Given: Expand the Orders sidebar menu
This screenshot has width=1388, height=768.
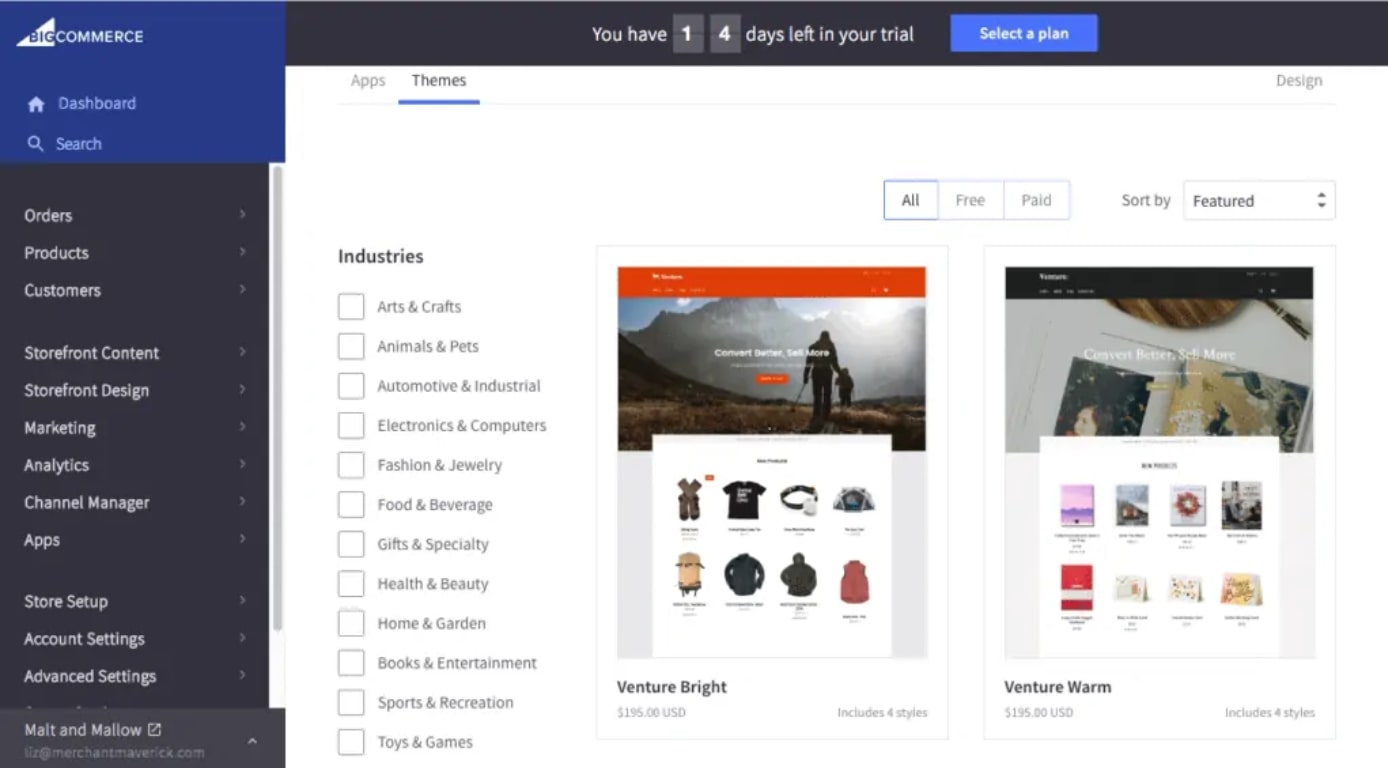Looking at the screenshot, I should point(242,215).
